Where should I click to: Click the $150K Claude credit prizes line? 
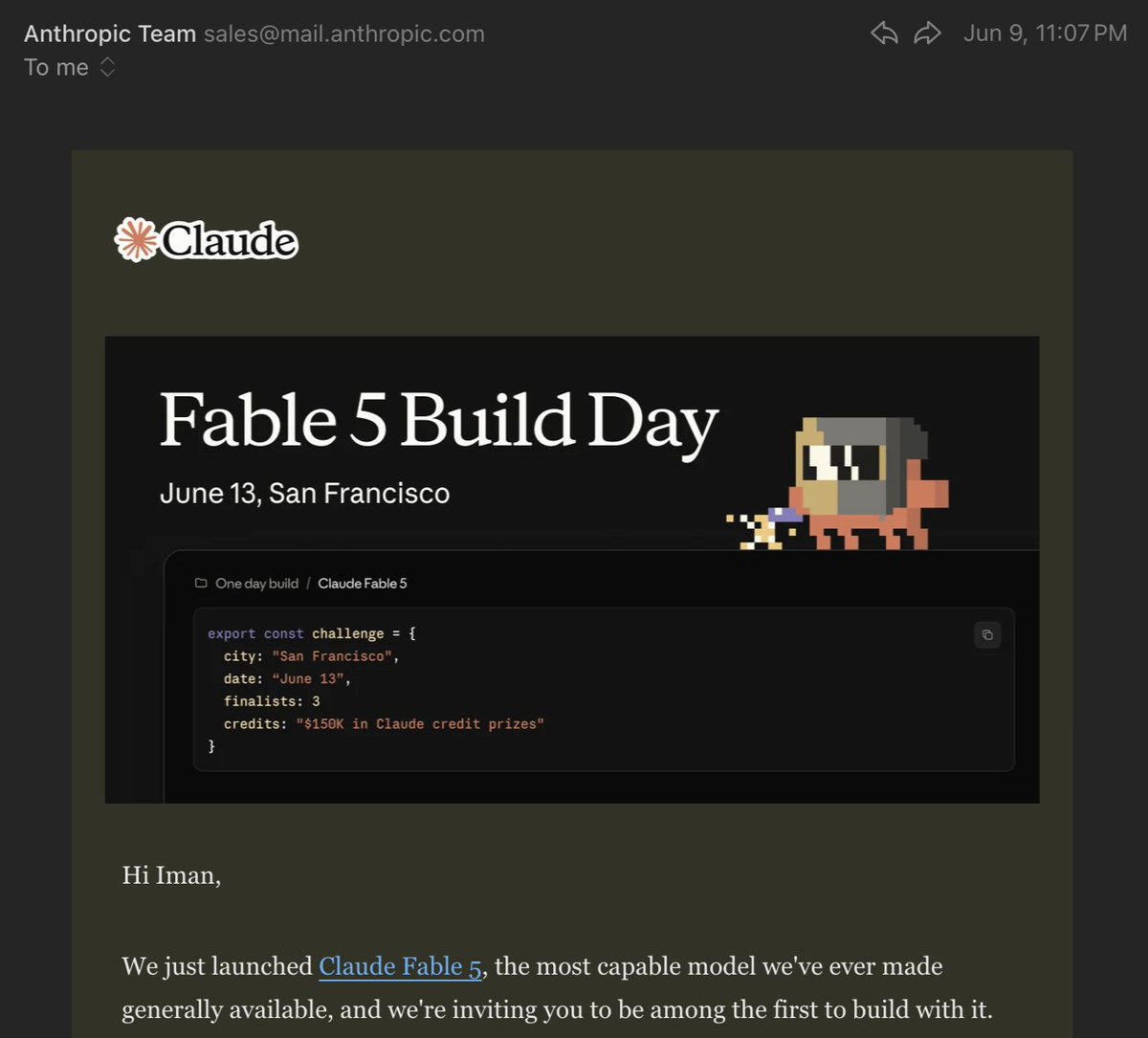click(384, 724)
